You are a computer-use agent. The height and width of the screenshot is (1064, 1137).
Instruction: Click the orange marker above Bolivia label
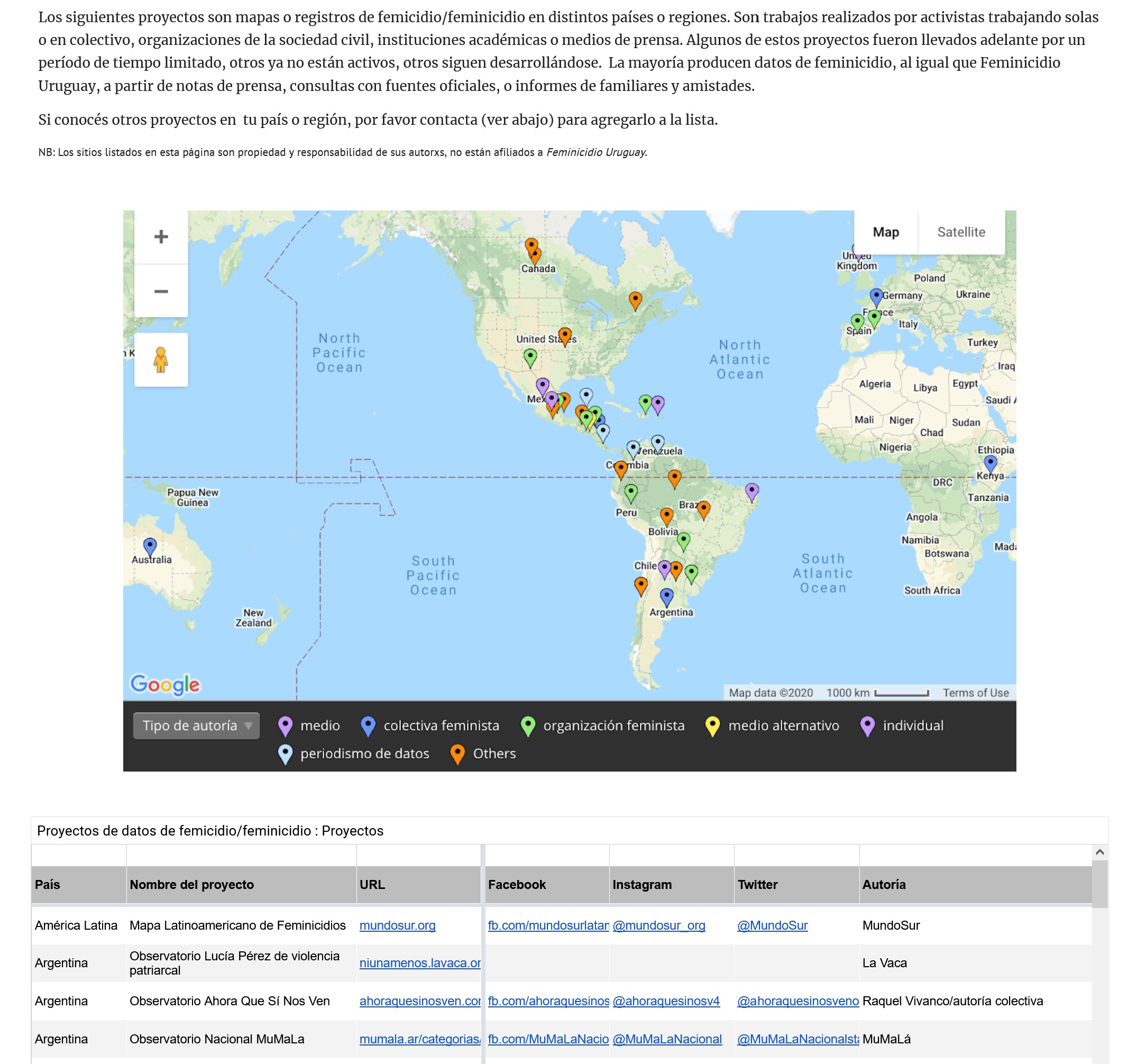[667, 517]
